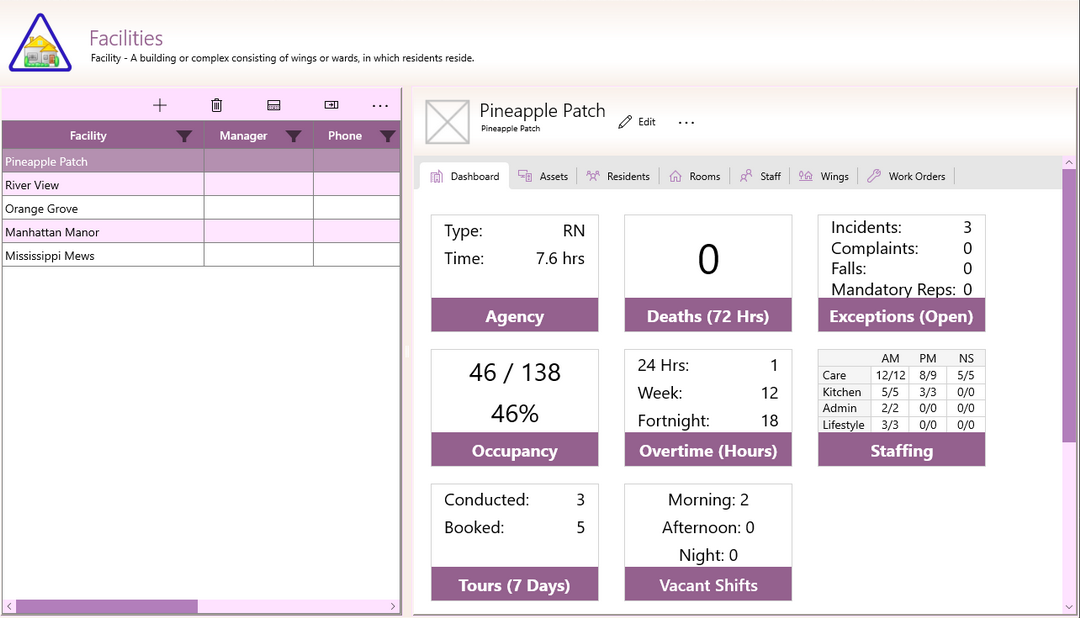Open the Staffing tile

pyautogui.click(x=902, y=407)
